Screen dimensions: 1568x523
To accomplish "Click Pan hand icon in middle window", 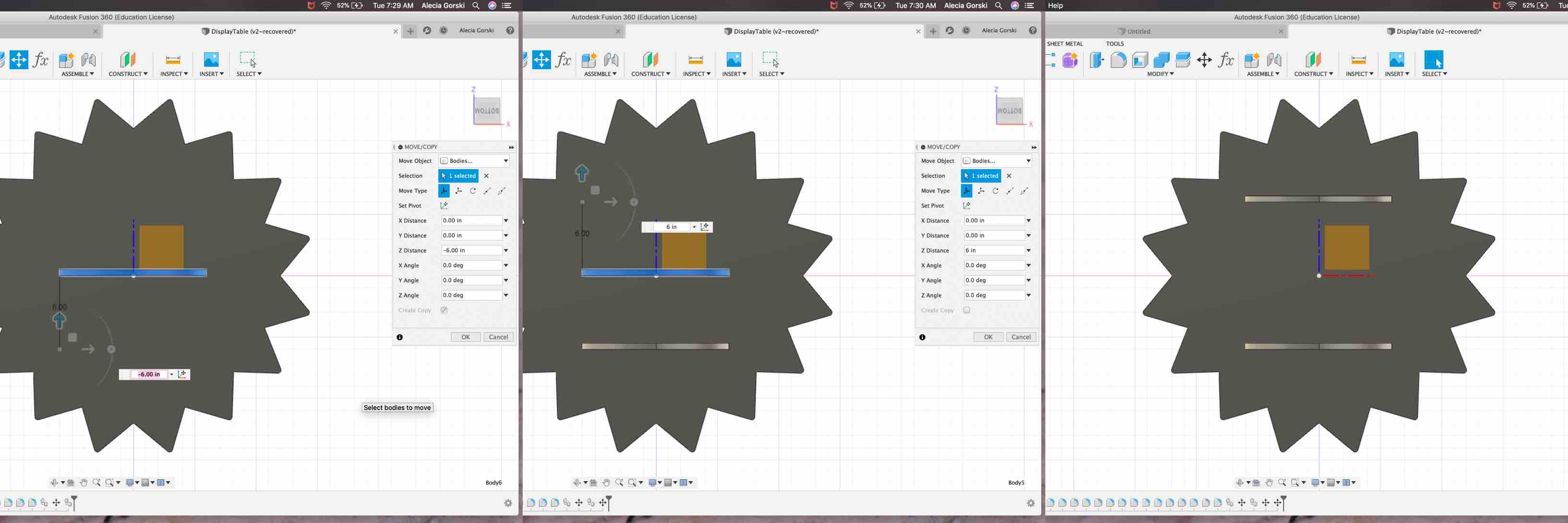I will tap(606, 482).
